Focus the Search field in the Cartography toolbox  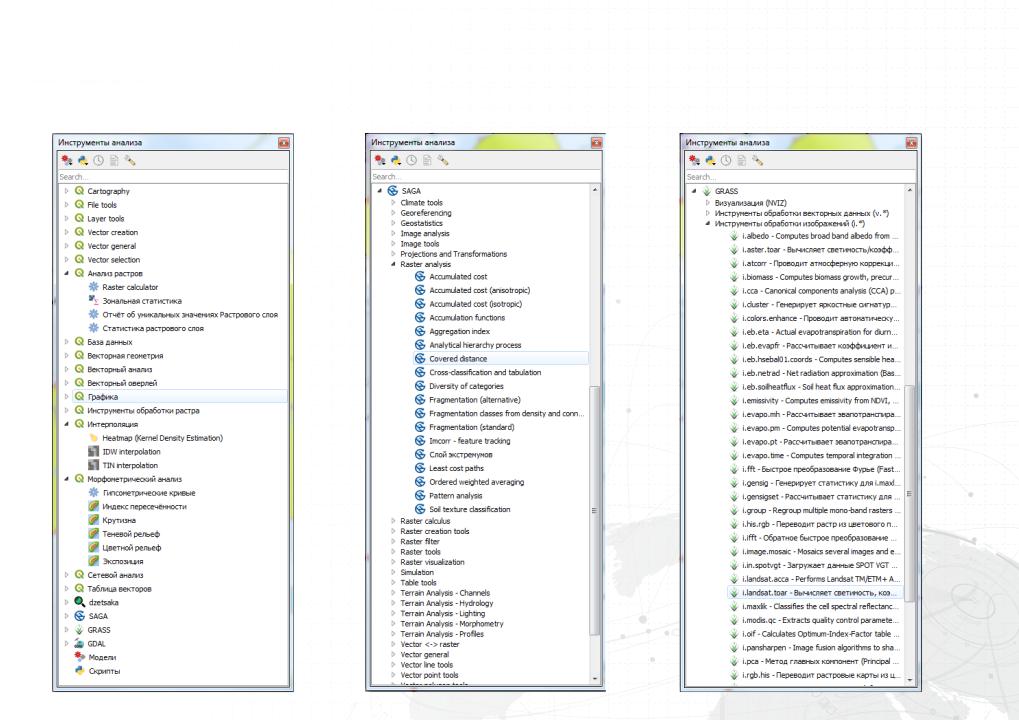[173, 177]
